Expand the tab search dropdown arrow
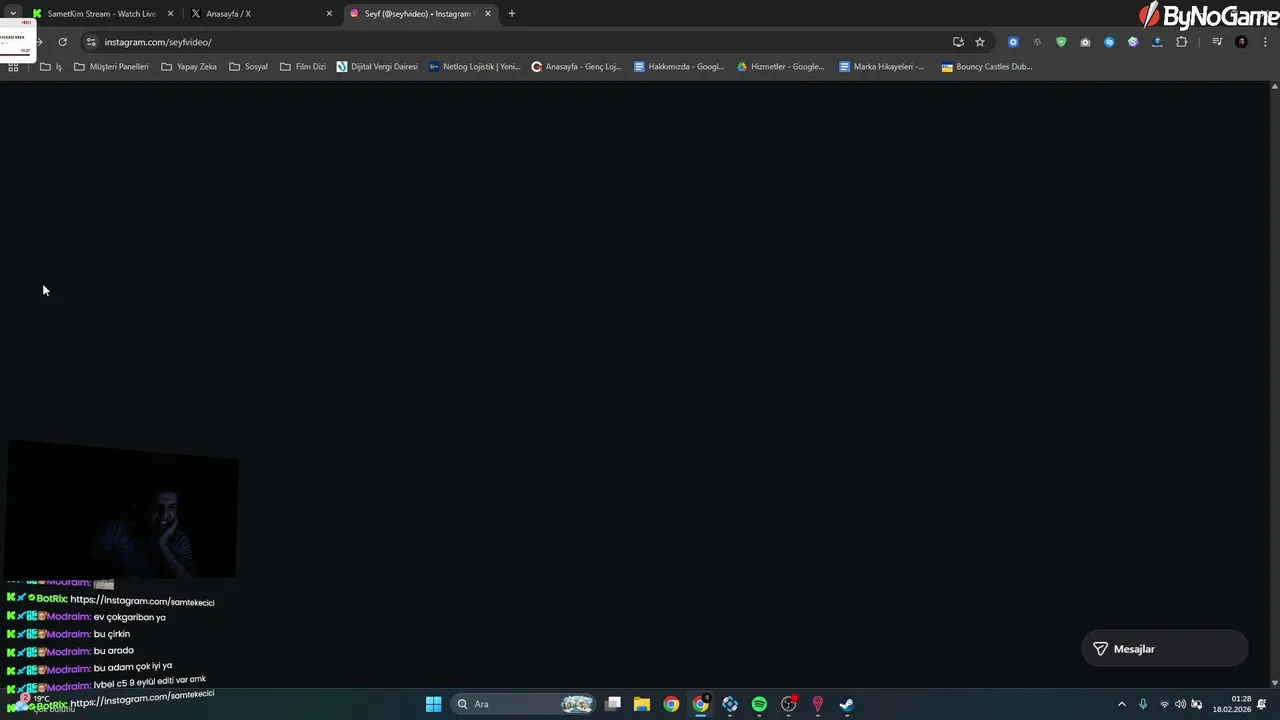 [13, 14]
